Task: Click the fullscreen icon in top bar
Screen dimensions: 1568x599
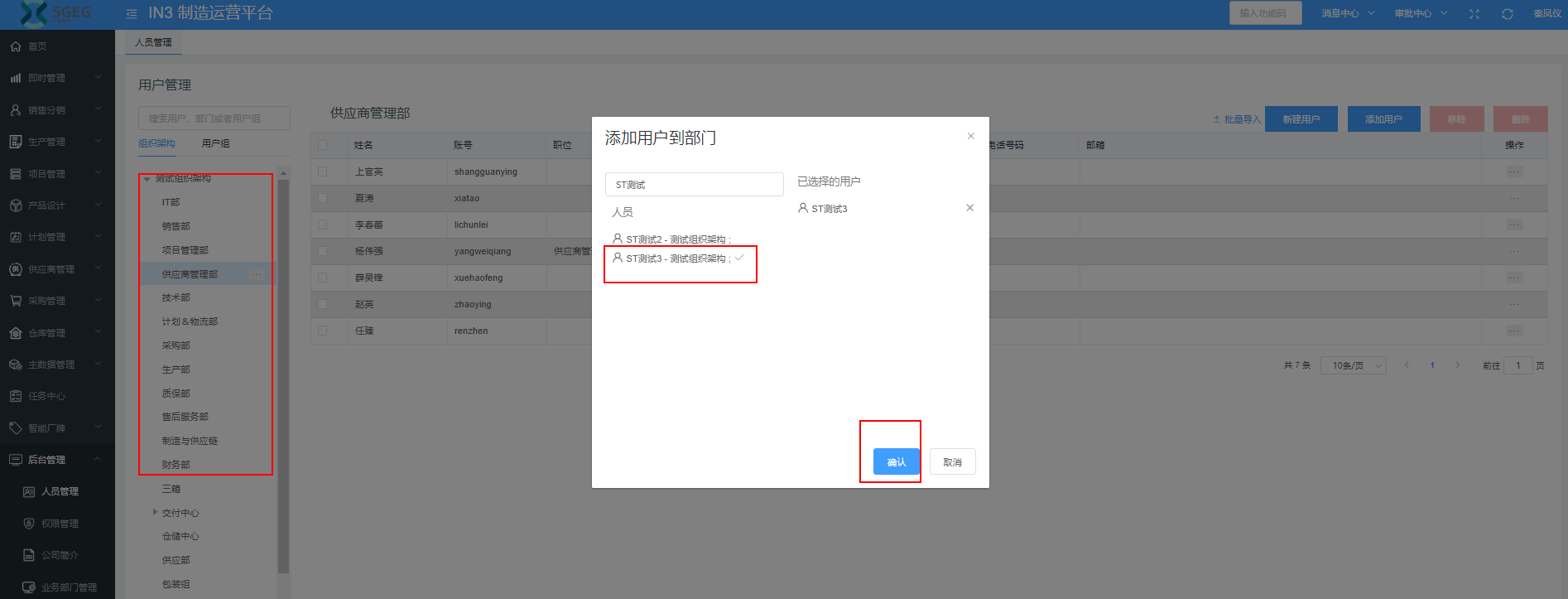Action: [x=1474, y=14]
